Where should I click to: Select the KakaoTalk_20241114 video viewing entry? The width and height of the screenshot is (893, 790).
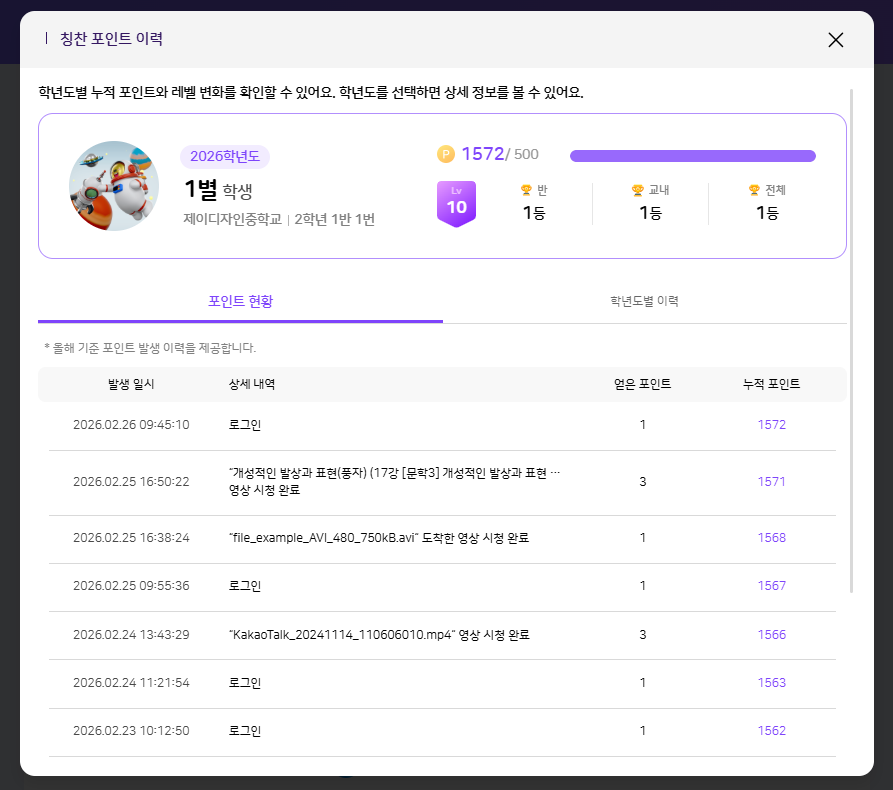click(x=378, y=635)
